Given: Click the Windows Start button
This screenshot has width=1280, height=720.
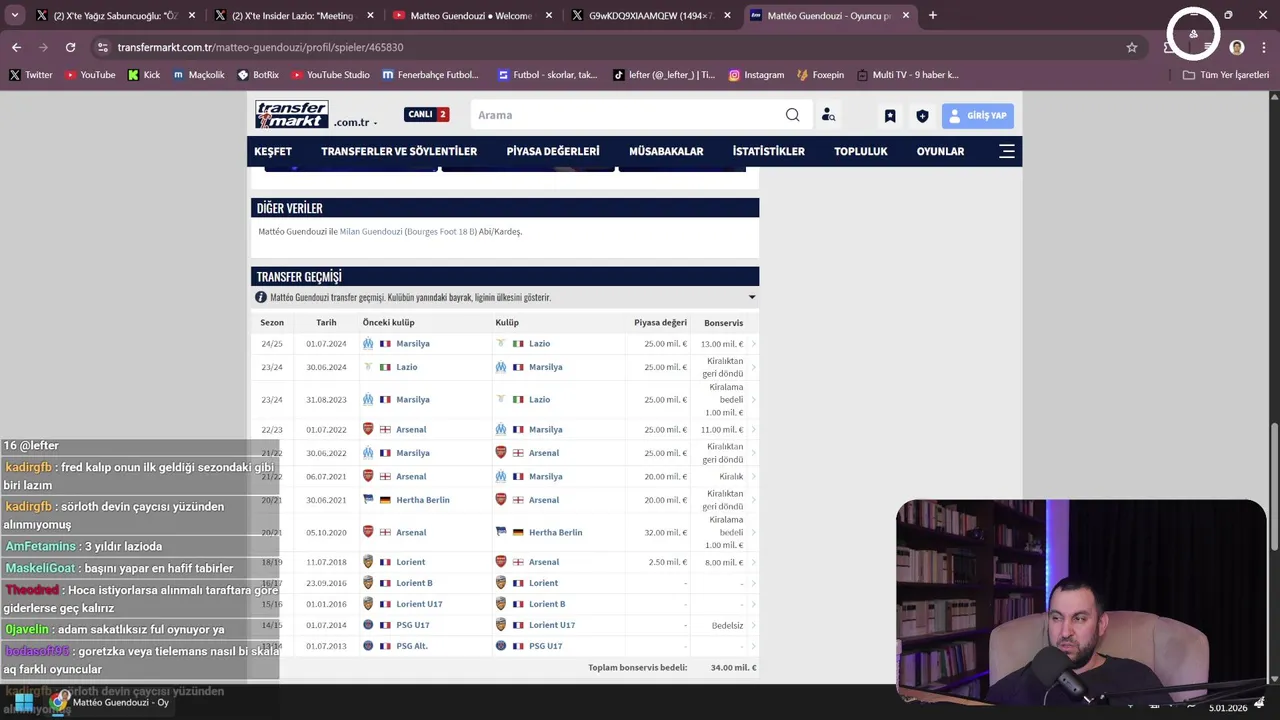Looking at the screenshot, I should point(23,702).
